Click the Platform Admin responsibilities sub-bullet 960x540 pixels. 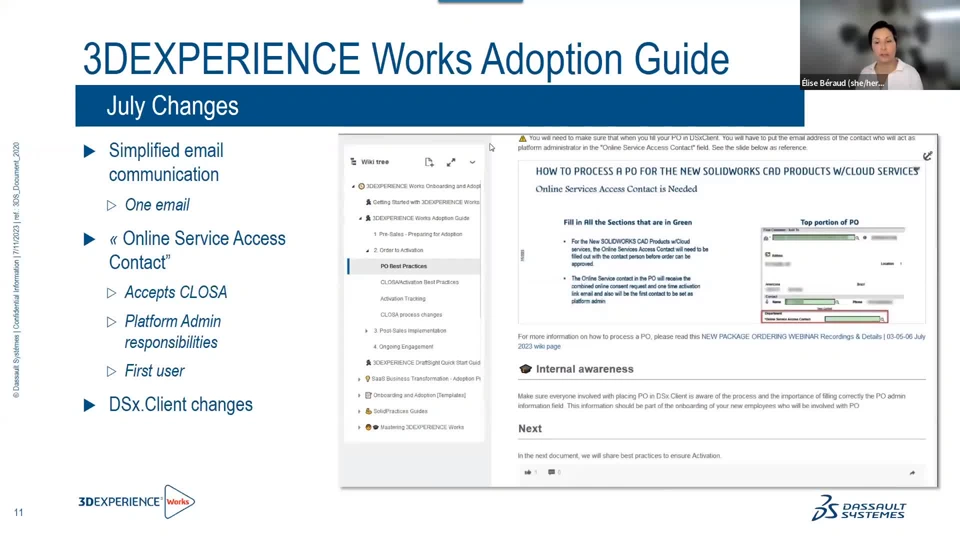tap(173, 332)
